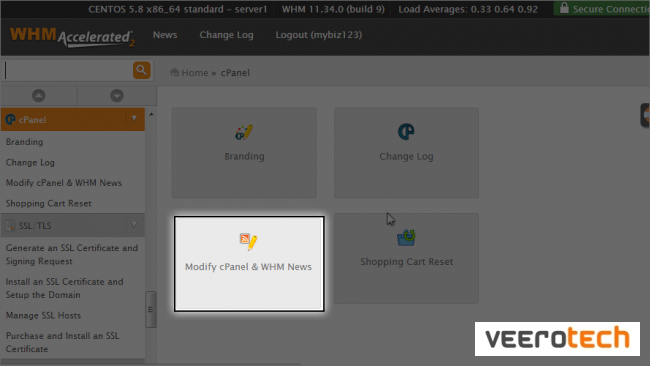Select the Modify cPanel & WHM News sidebar link
This screenshot has height=366, width=650.
pos(64,183)
